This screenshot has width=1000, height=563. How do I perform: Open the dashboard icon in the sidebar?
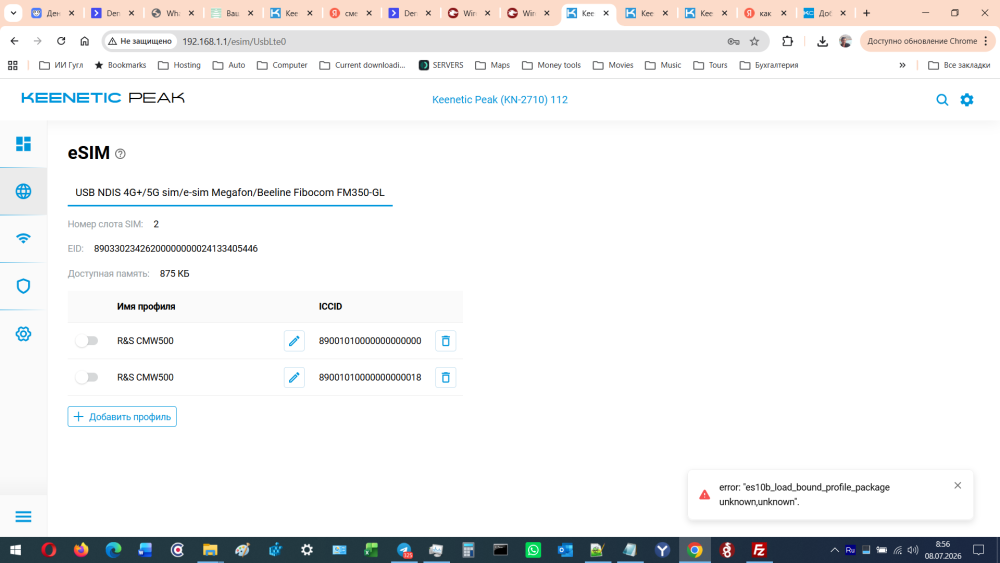[x=23, y=144]
